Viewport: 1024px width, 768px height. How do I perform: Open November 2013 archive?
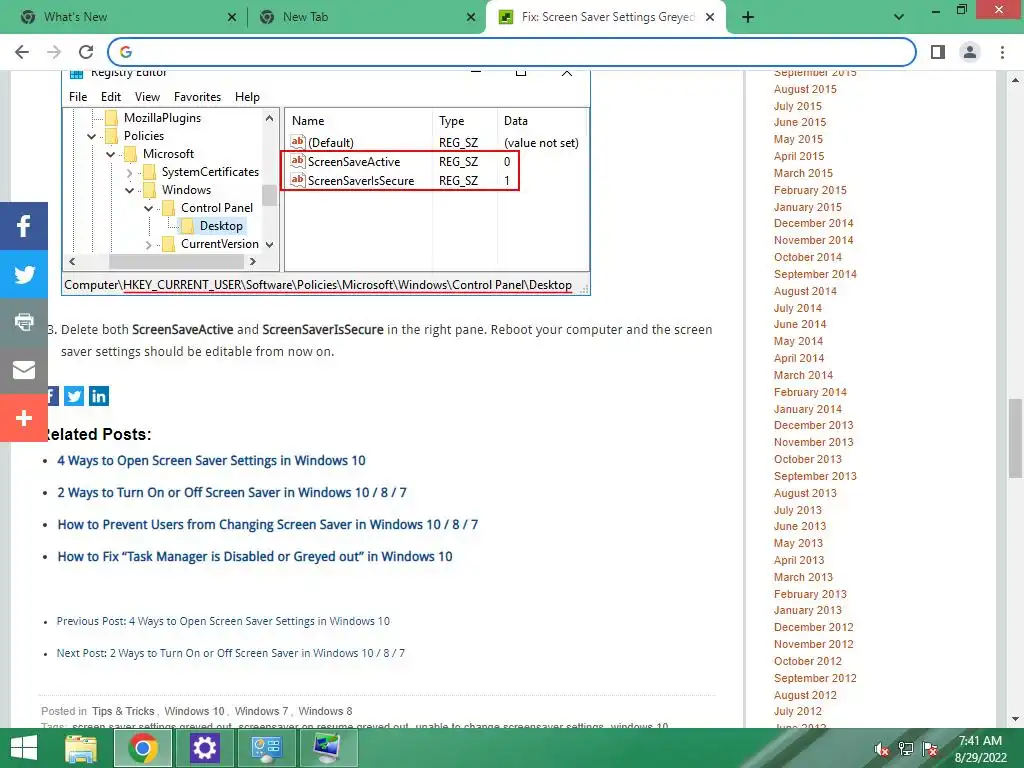(813, 442)
